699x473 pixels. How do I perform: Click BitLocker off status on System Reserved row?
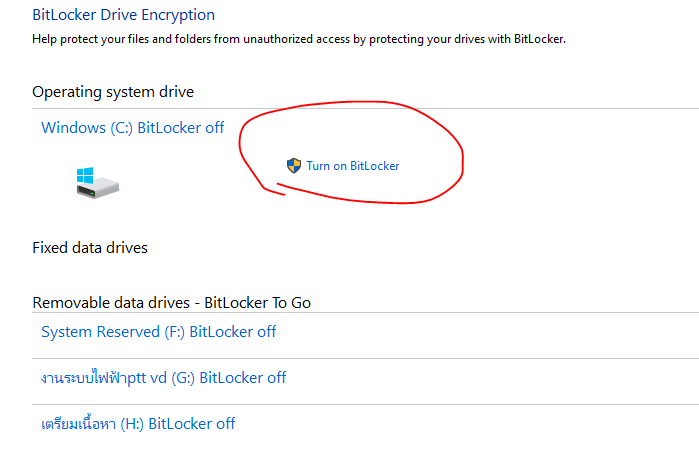(x=233, y=332)
